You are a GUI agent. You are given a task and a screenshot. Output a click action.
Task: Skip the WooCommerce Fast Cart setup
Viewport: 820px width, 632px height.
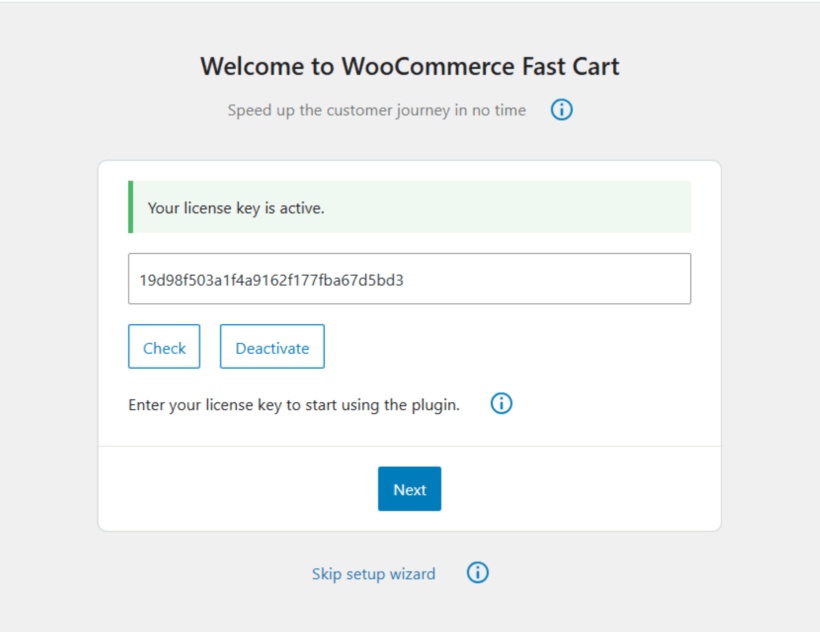(373, 572)
